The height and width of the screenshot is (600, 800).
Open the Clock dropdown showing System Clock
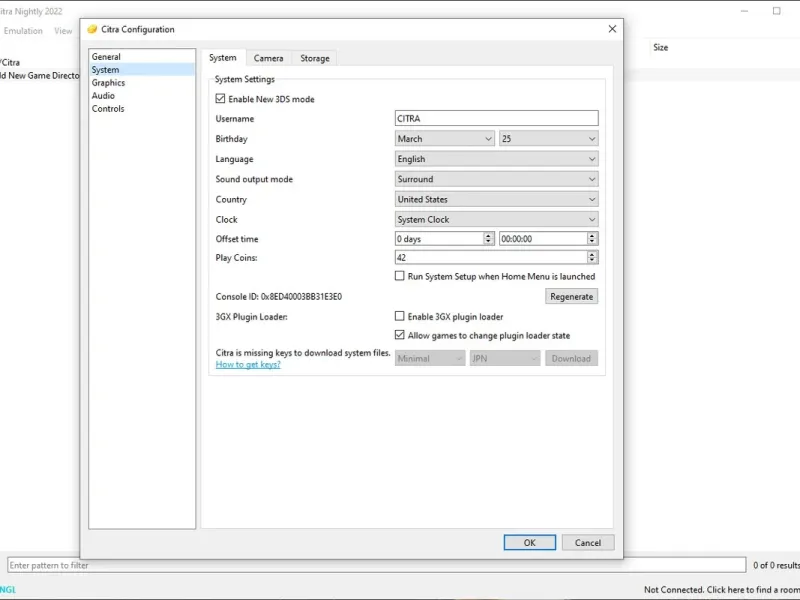(496, 219)
